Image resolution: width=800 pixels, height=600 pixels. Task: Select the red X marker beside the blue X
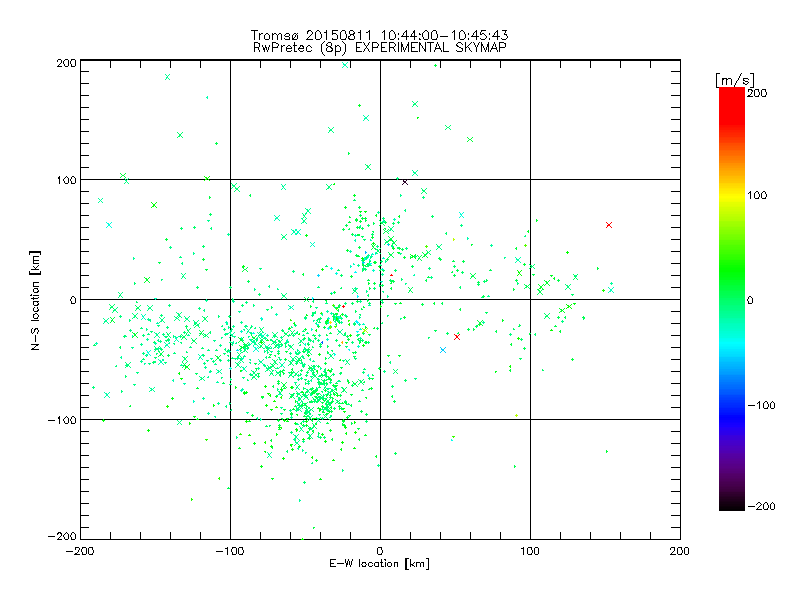click(457, 337)
